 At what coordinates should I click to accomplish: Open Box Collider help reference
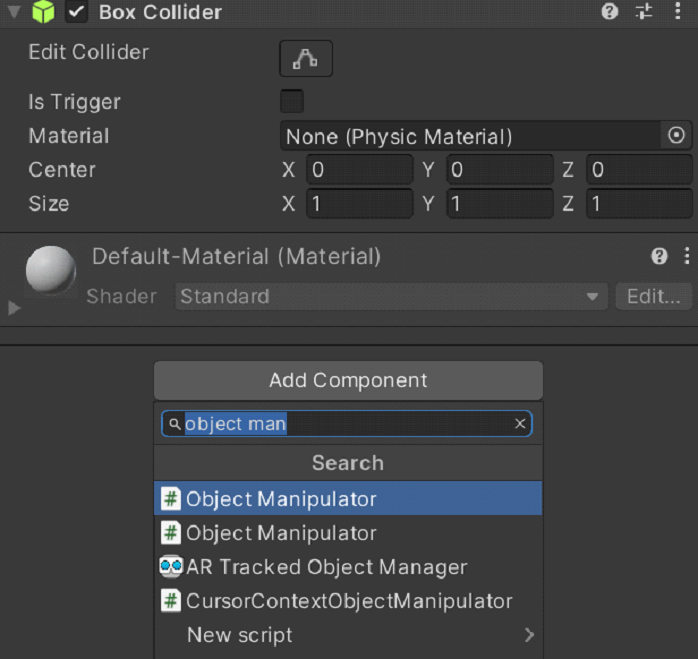pyautogui.click(x=609, y=13)
